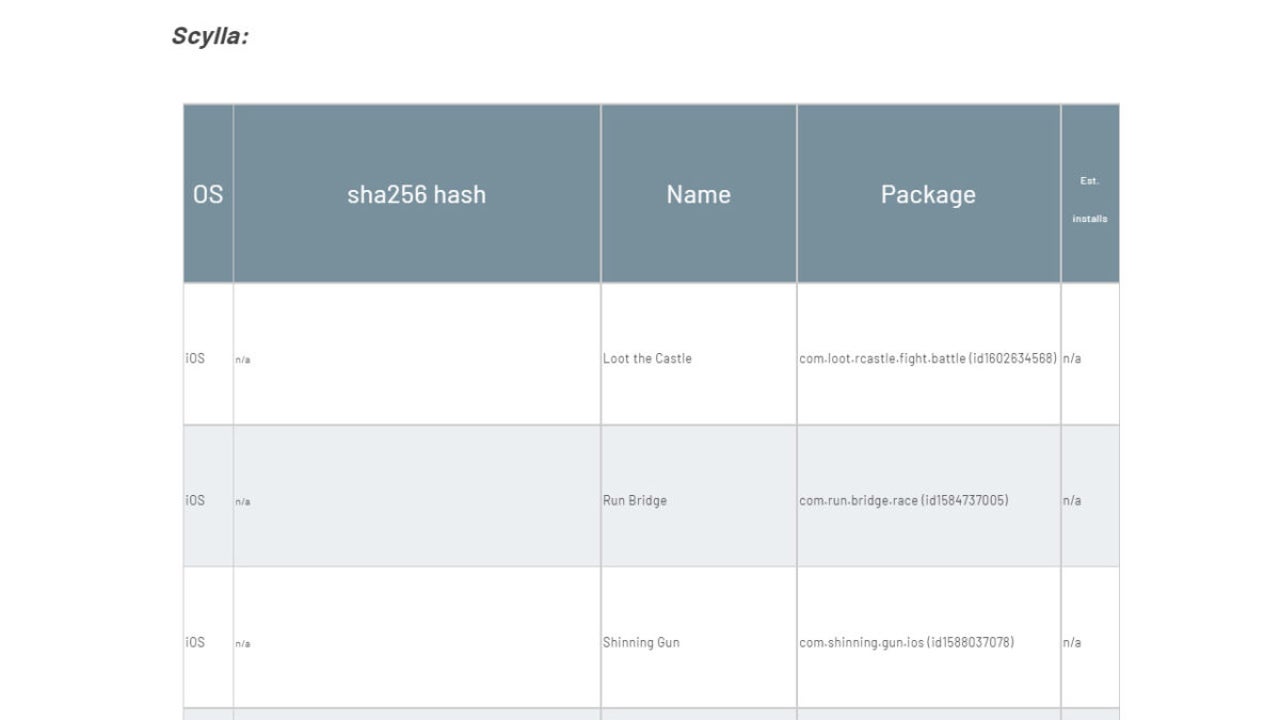Click the Name column header

click(x=698, y=194)
